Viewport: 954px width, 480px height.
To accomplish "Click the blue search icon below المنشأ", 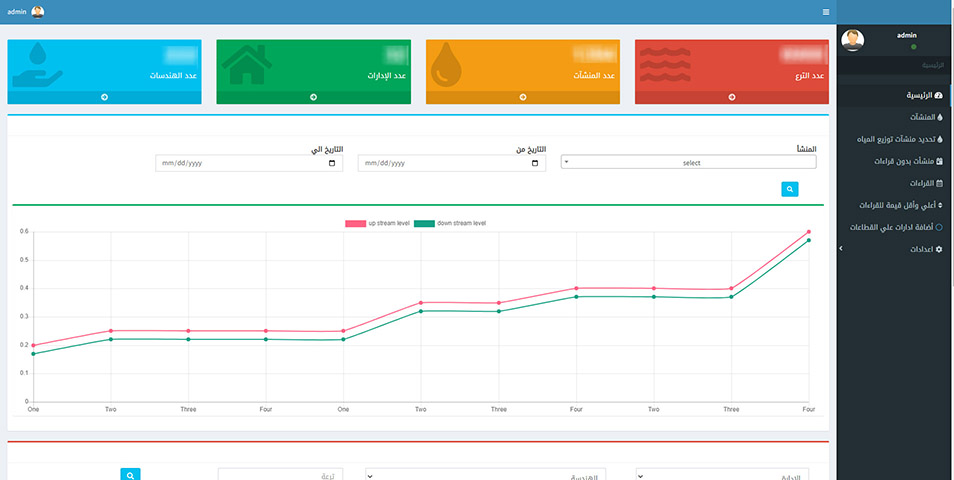I will [790, 189].
